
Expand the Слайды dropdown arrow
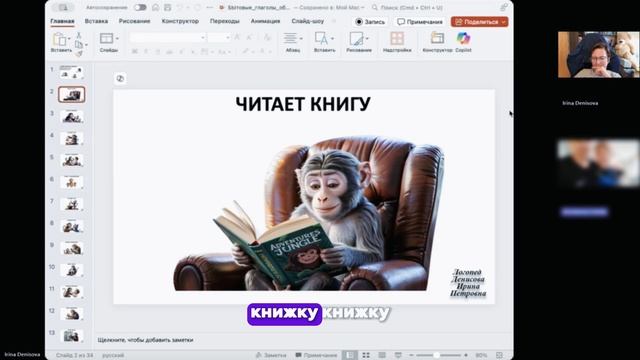click(117, 38)
